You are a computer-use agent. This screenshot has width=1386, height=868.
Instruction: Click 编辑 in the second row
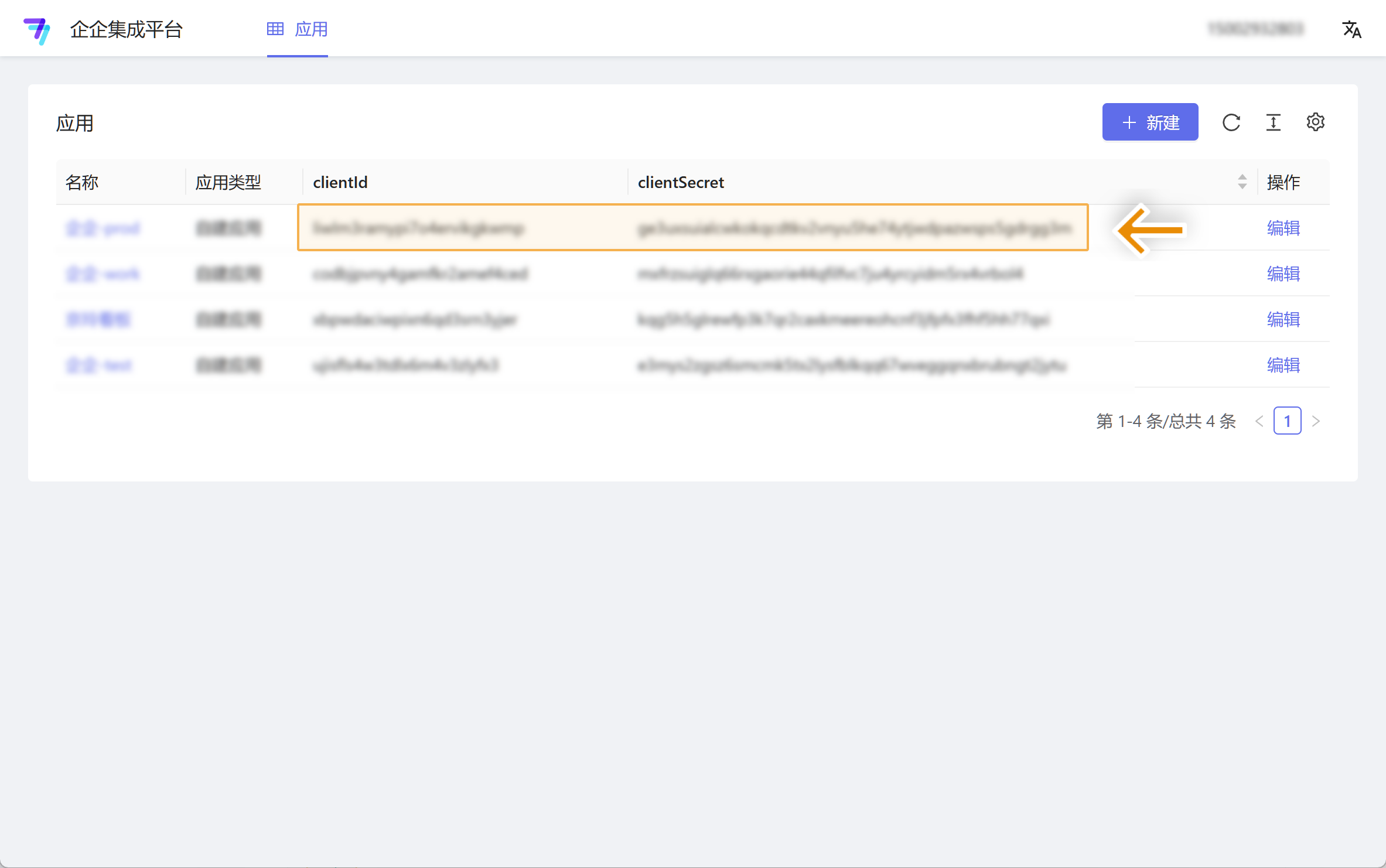coord(1283,274)
